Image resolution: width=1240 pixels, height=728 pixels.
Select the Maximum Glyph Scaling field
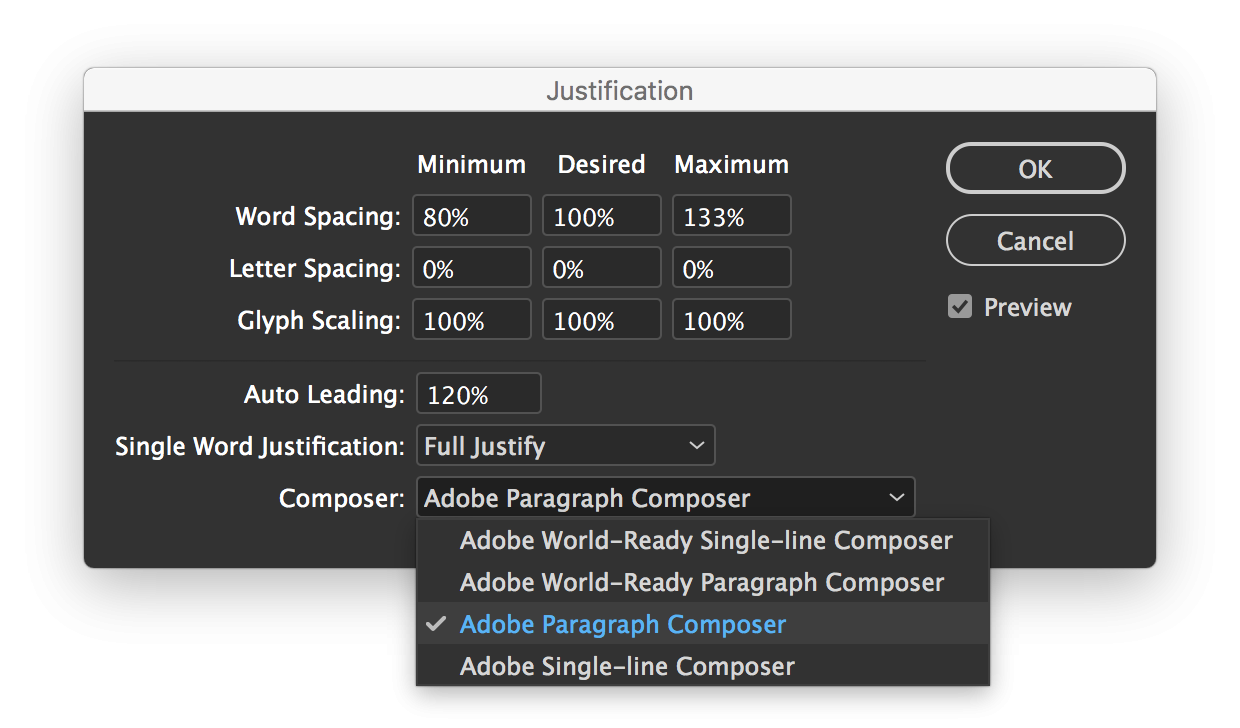tap(731, 319)
